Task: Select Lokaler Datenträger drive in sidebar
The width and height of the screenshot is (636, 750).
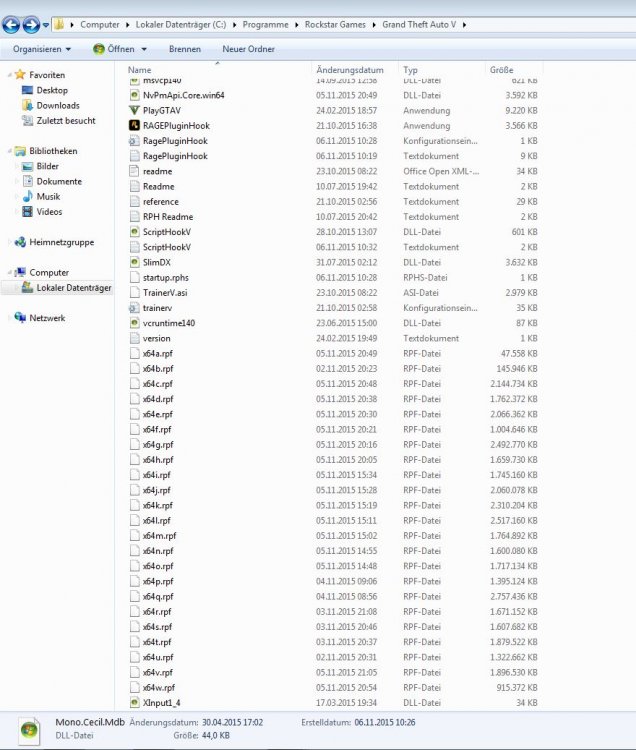Action: [74, 287]
